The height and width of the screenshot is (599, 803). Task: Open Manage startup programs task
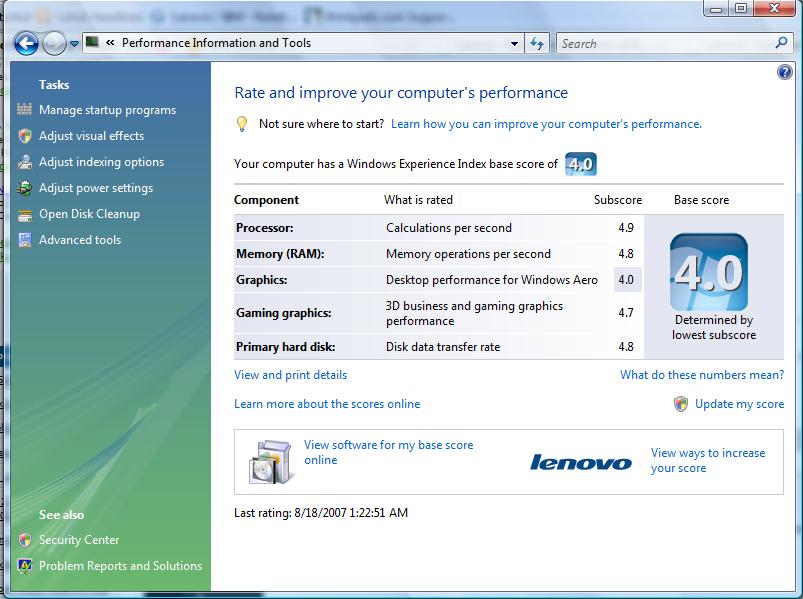108,110
